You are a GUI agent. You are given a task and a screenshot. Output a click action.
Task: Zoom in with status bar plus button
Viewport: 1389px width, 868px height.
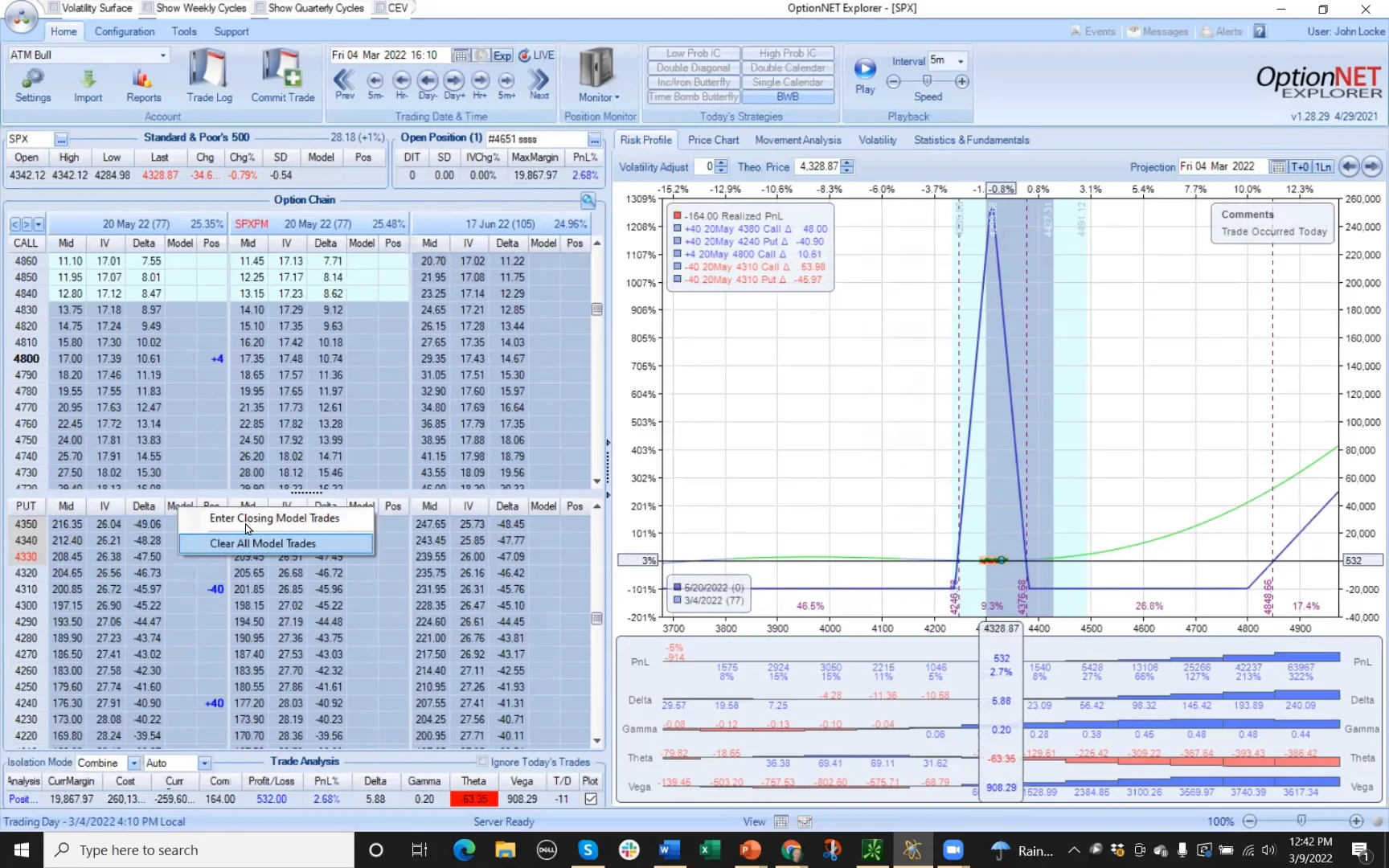[x=1356, y=821]
